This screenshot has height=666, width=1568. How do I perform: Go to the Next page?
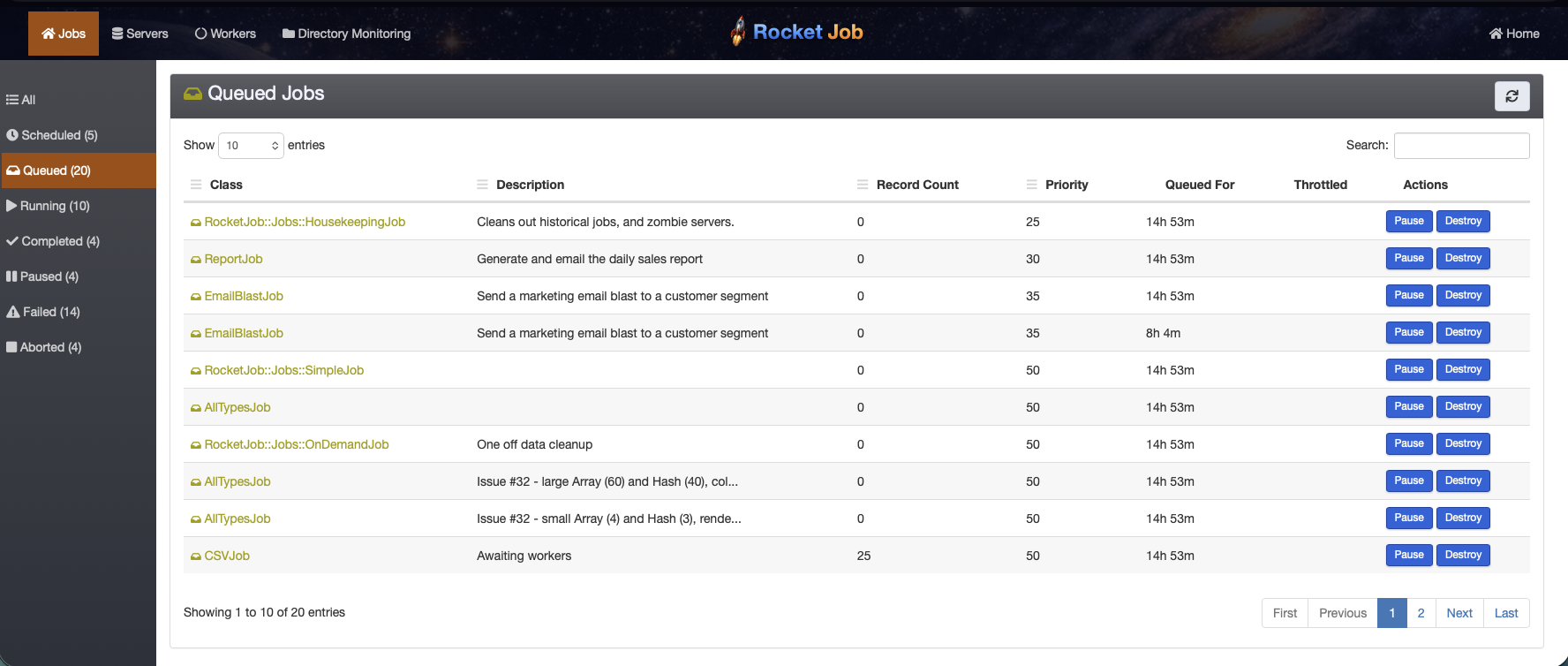(1459, 613)
